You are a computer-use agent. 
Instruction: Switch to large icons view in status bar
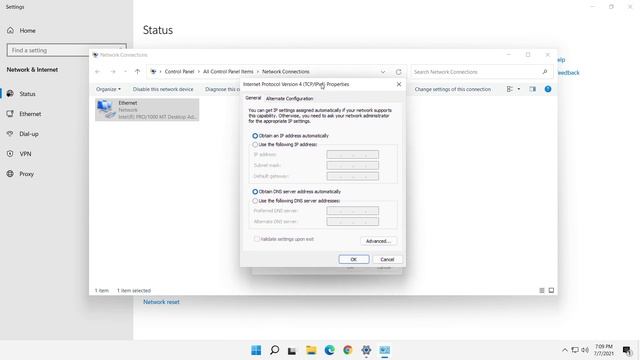click(551, 291)
